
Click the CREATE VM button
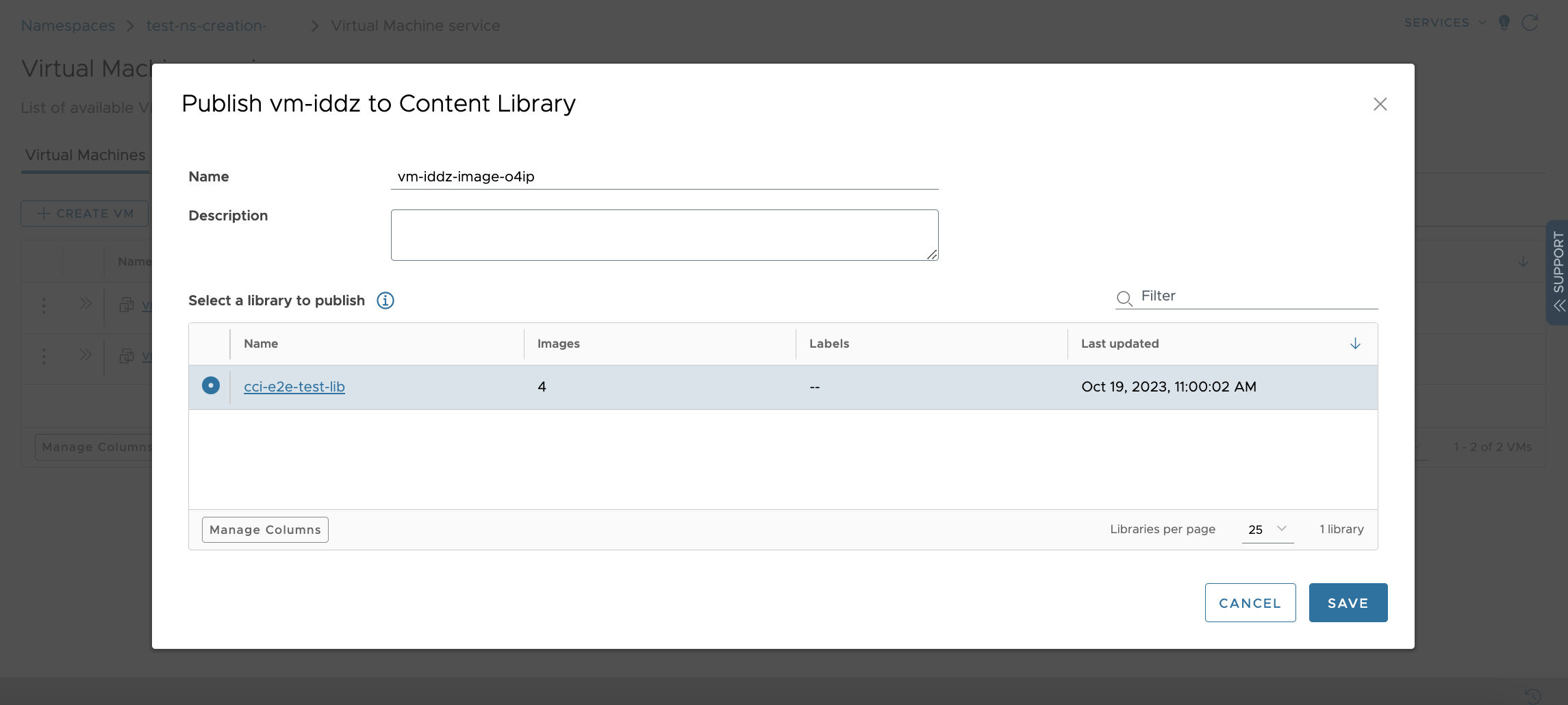point(85,214)
